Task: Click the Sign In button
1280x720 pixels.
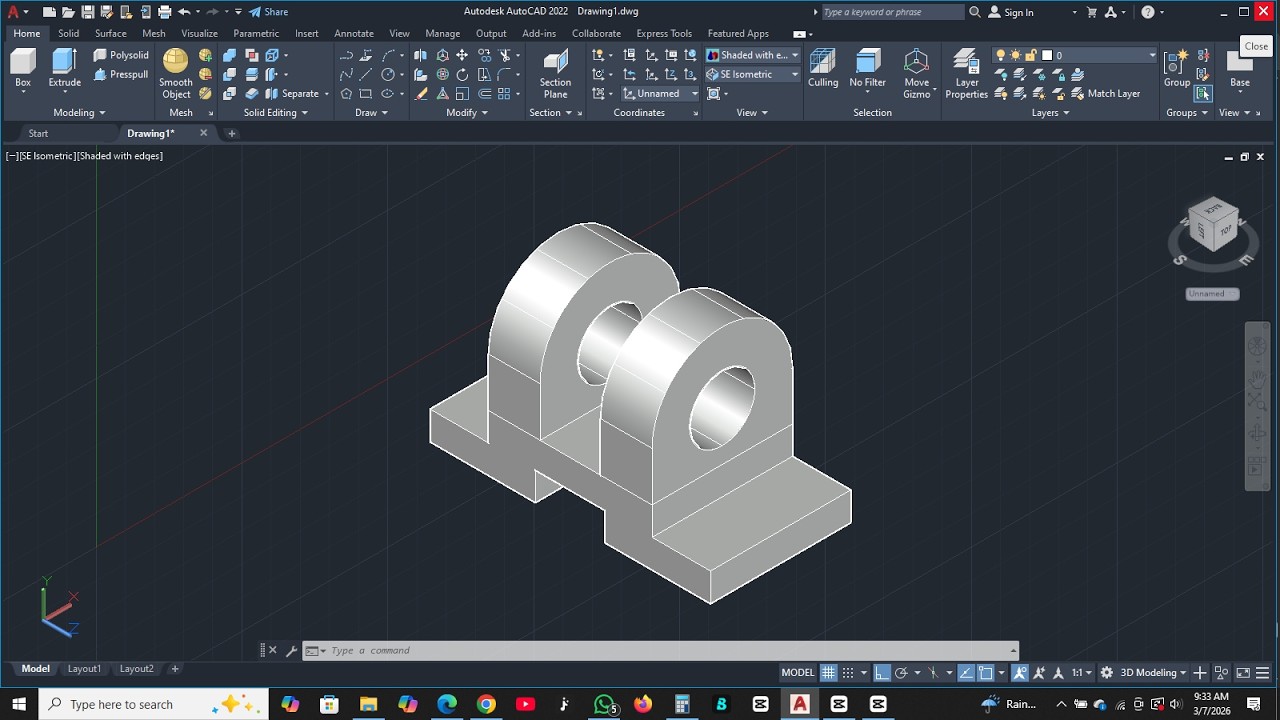Action: (1011, 12)
